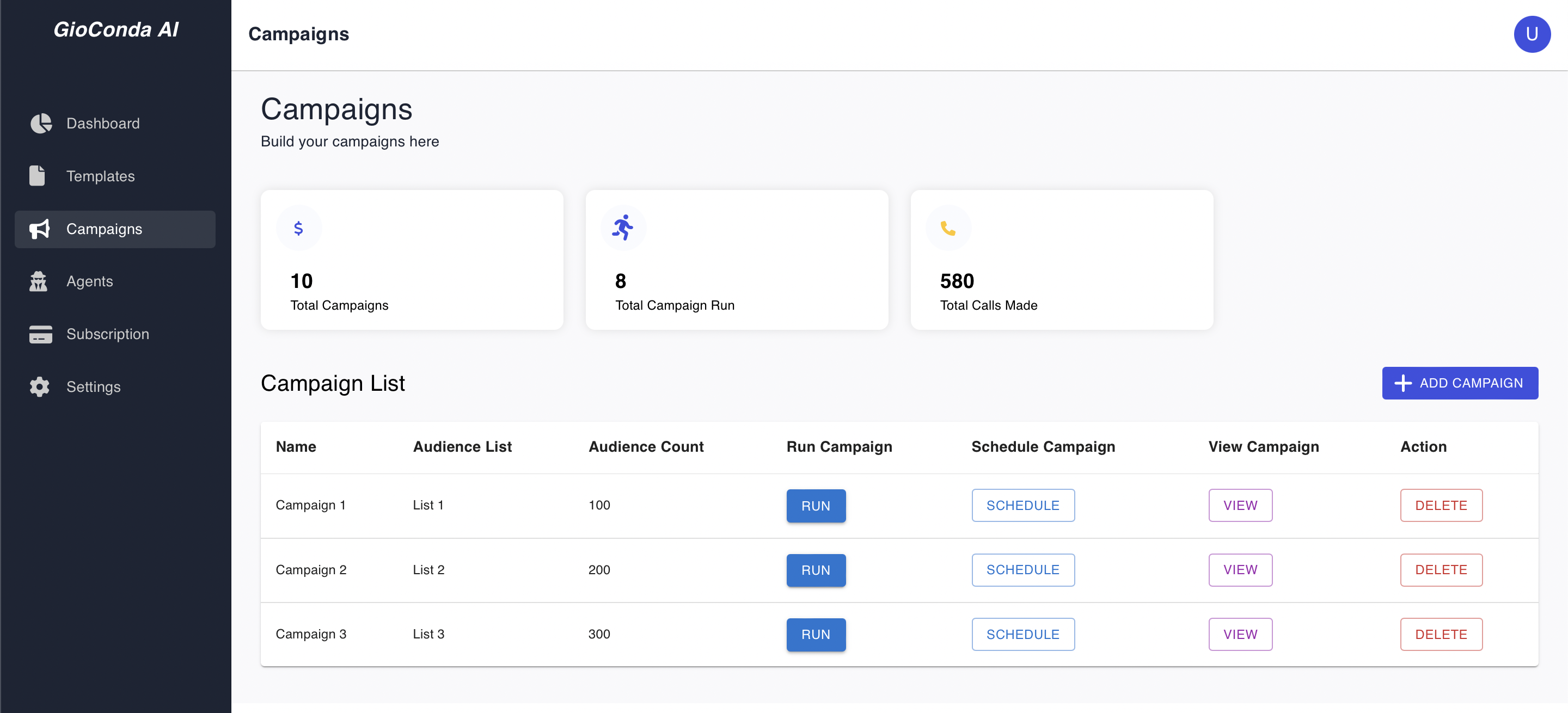Click the Campaigns megaphone icon
Image resolution: width=1568 pixels, height=713 pixels.
pyautogui.click(x=40, y=229)
